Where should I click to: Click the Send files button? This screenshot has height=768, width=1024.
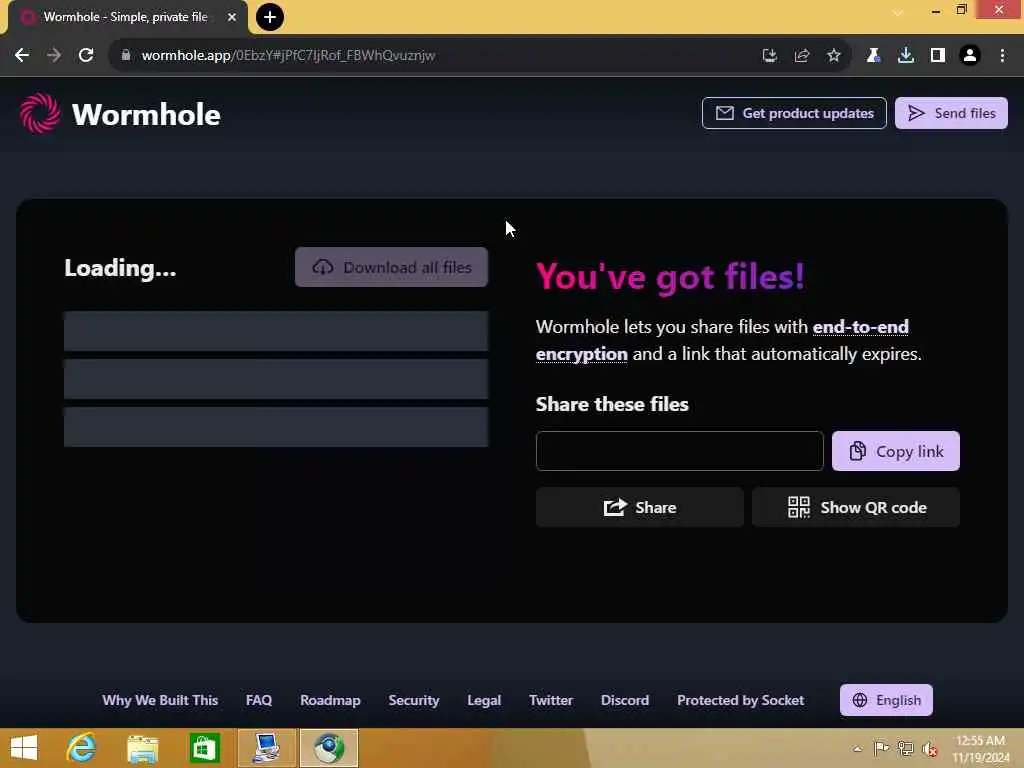pos(951,113)
